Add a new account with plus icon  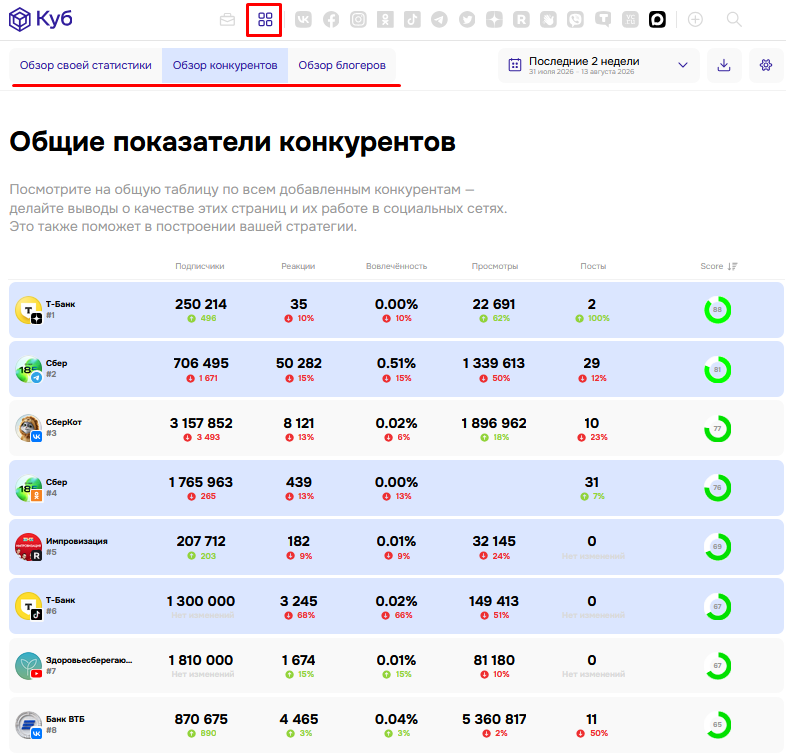click(695, 20)
